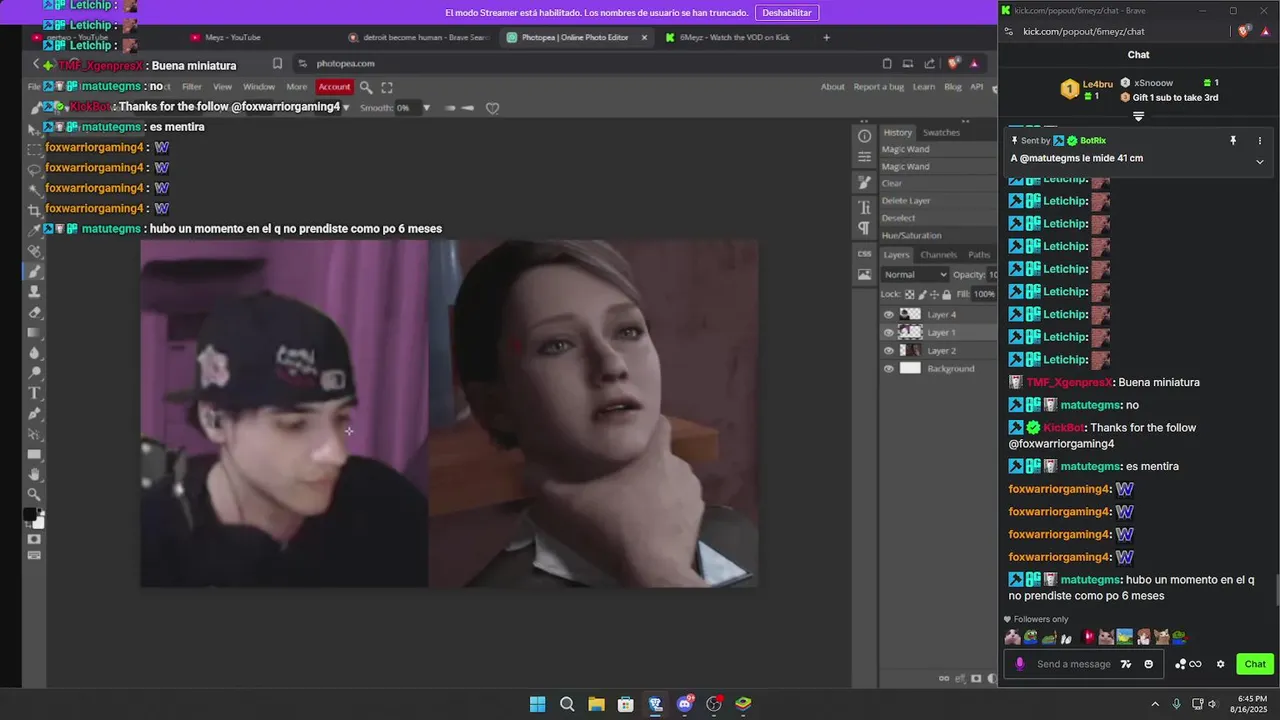Select the Pen tool
The width and height of the screenshot is (1280, 720).
(x=34, y=413)
